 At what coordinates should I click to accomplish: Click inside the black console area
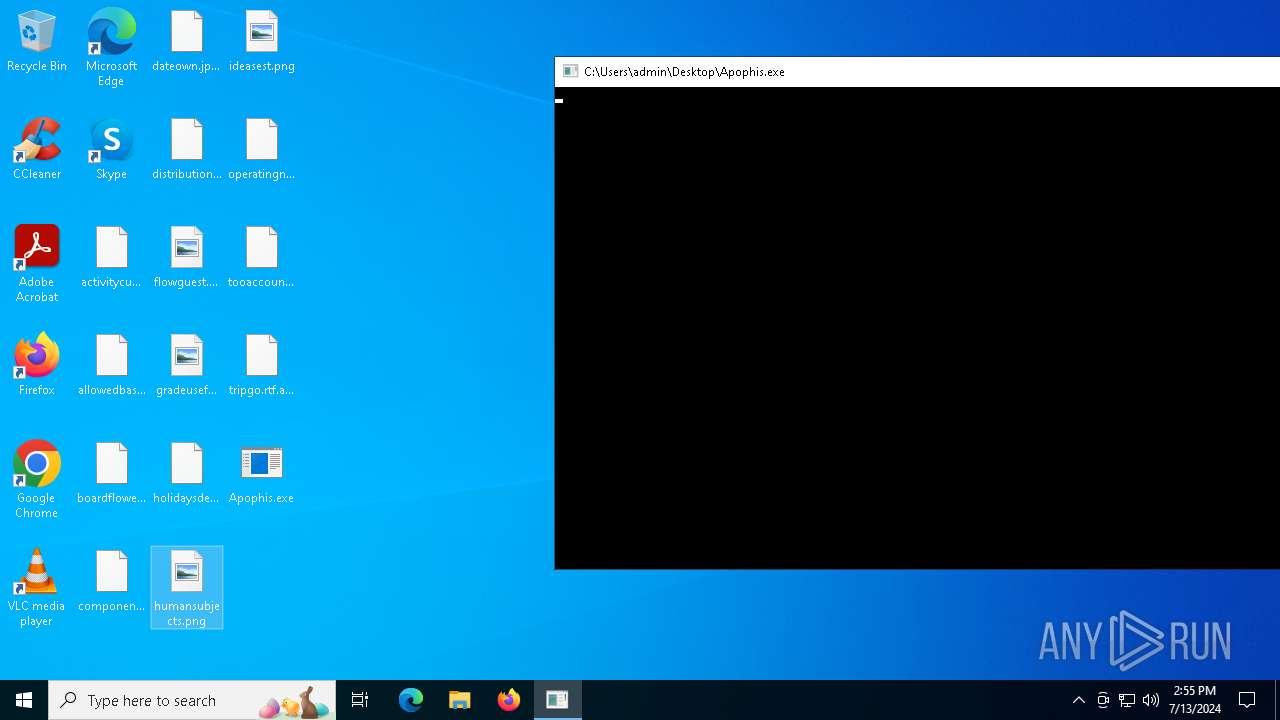coord(917,328)
